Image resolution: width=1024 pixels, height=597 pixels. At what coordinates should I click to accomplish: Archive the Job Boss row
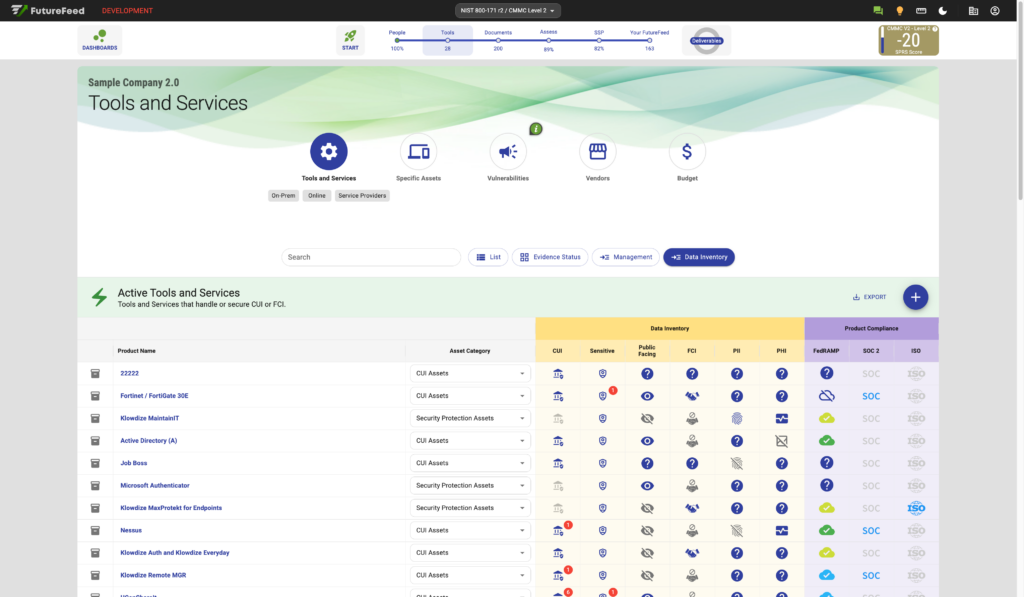(95, 463)
